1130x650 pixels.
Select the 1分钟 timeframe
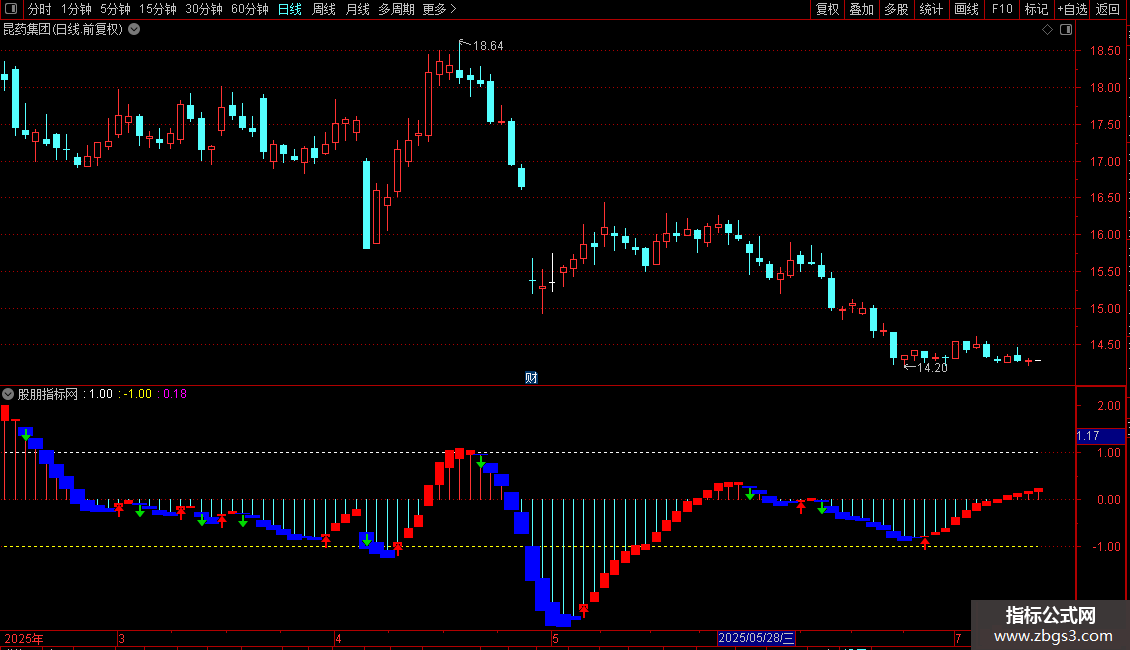click(x=76, y=9)
